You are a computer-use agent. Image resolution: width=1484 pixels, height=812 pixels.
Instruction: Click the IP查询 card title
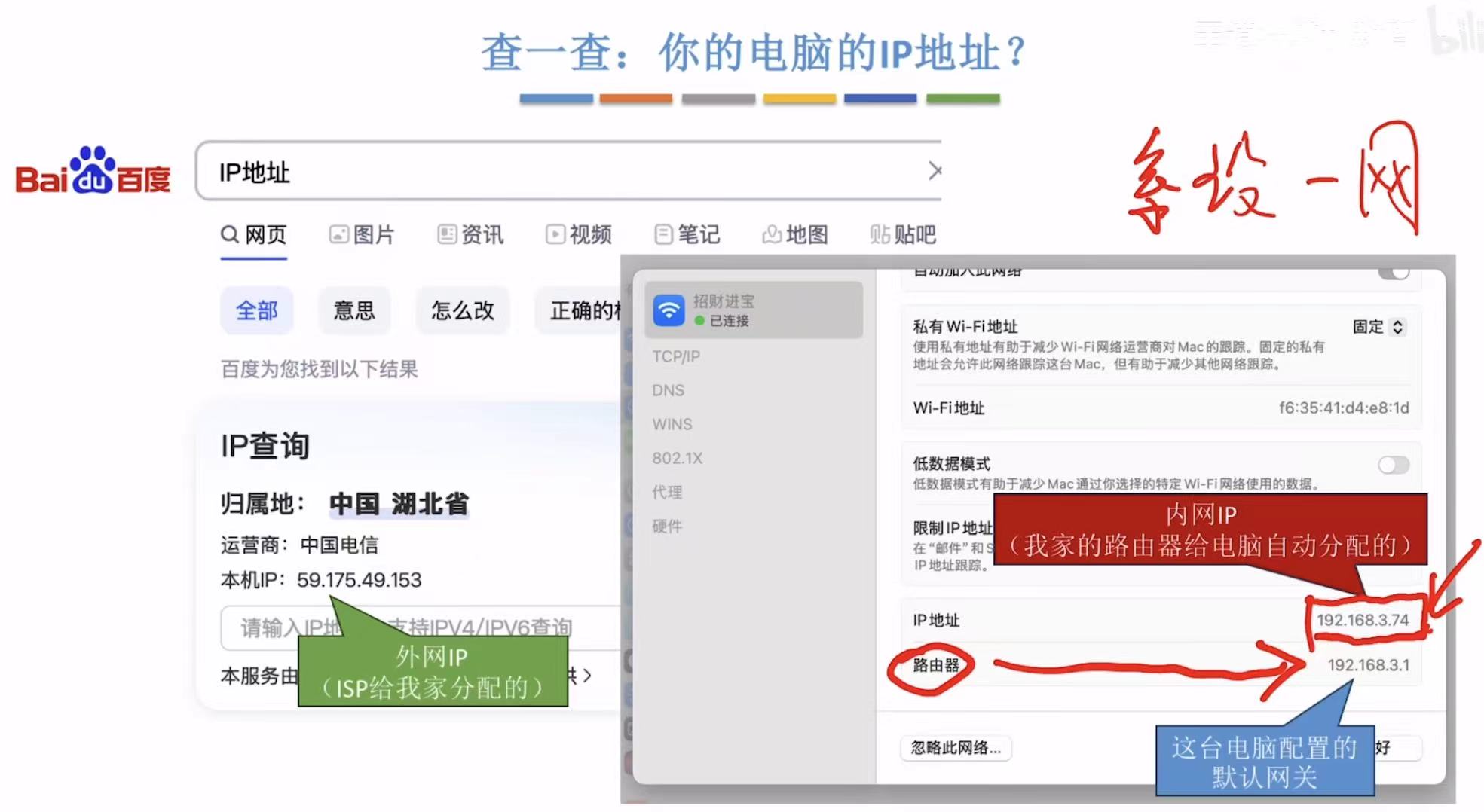click(265, 446)
